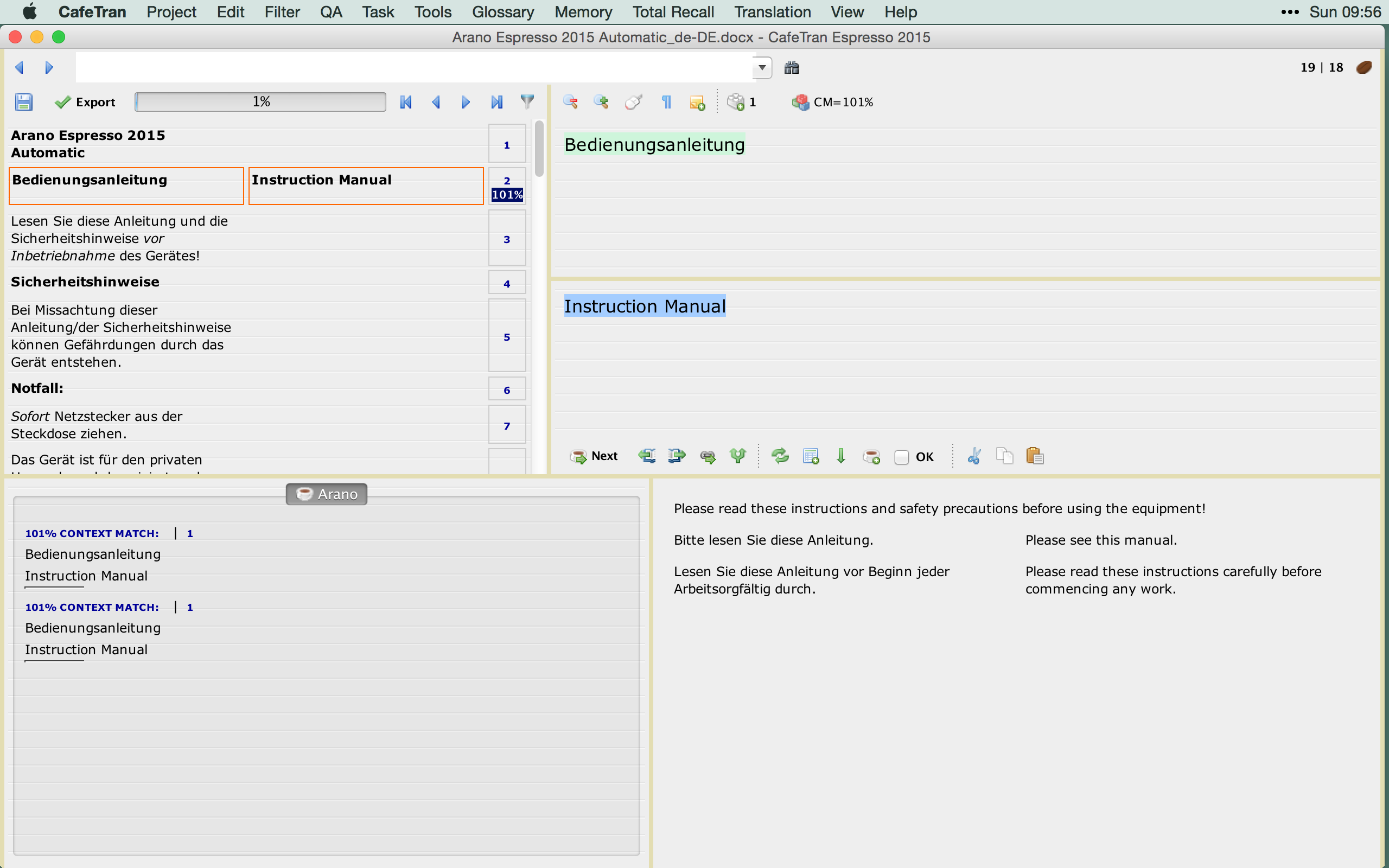Image resolution: width=1389 pixels, height=868 pixels.
Task: Click the Next segment button
Action: click(594, 456)
